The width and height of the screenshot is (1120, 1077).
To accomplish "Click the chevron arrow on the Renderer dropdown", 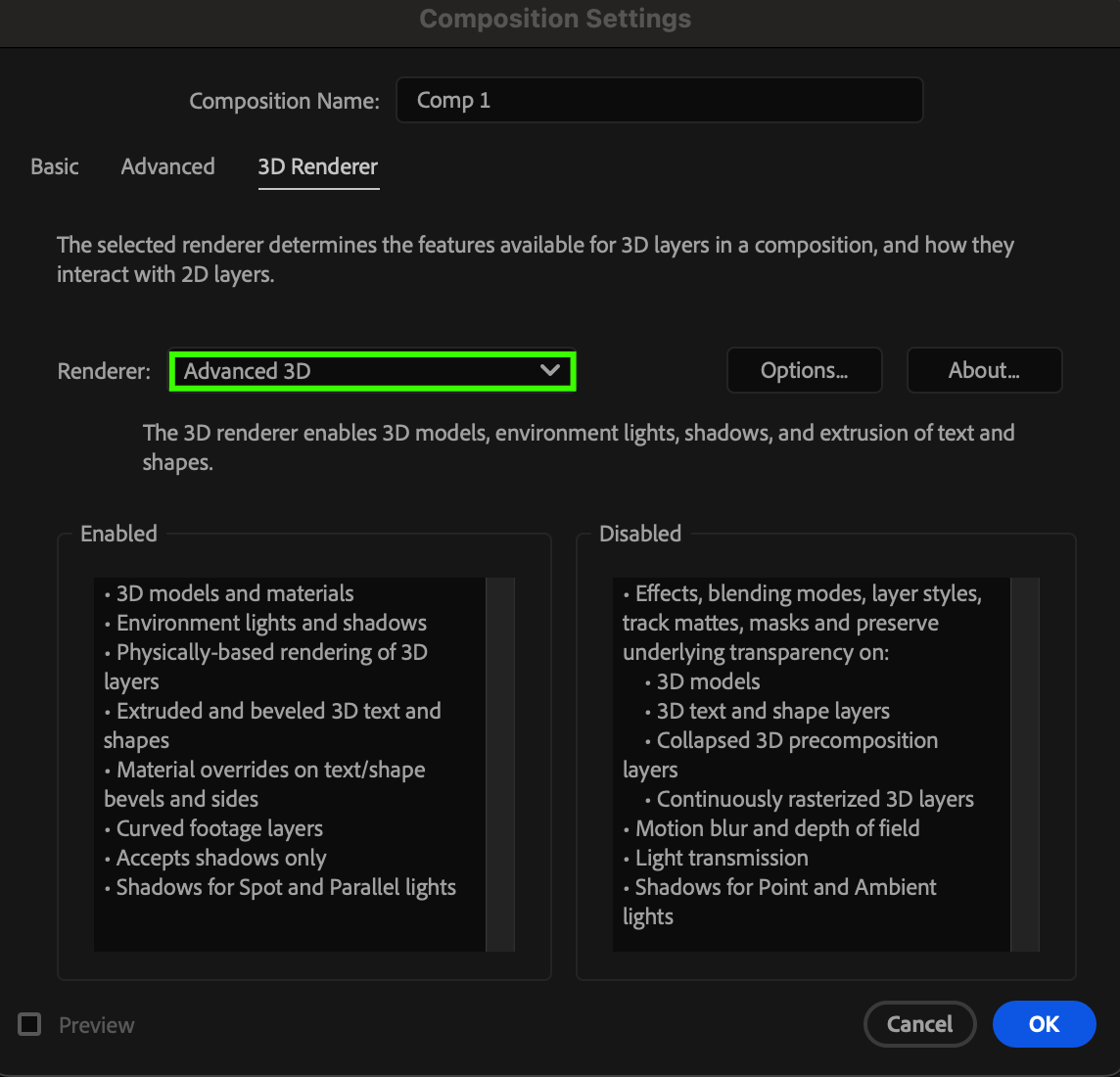I will click(x=550, y=371).
